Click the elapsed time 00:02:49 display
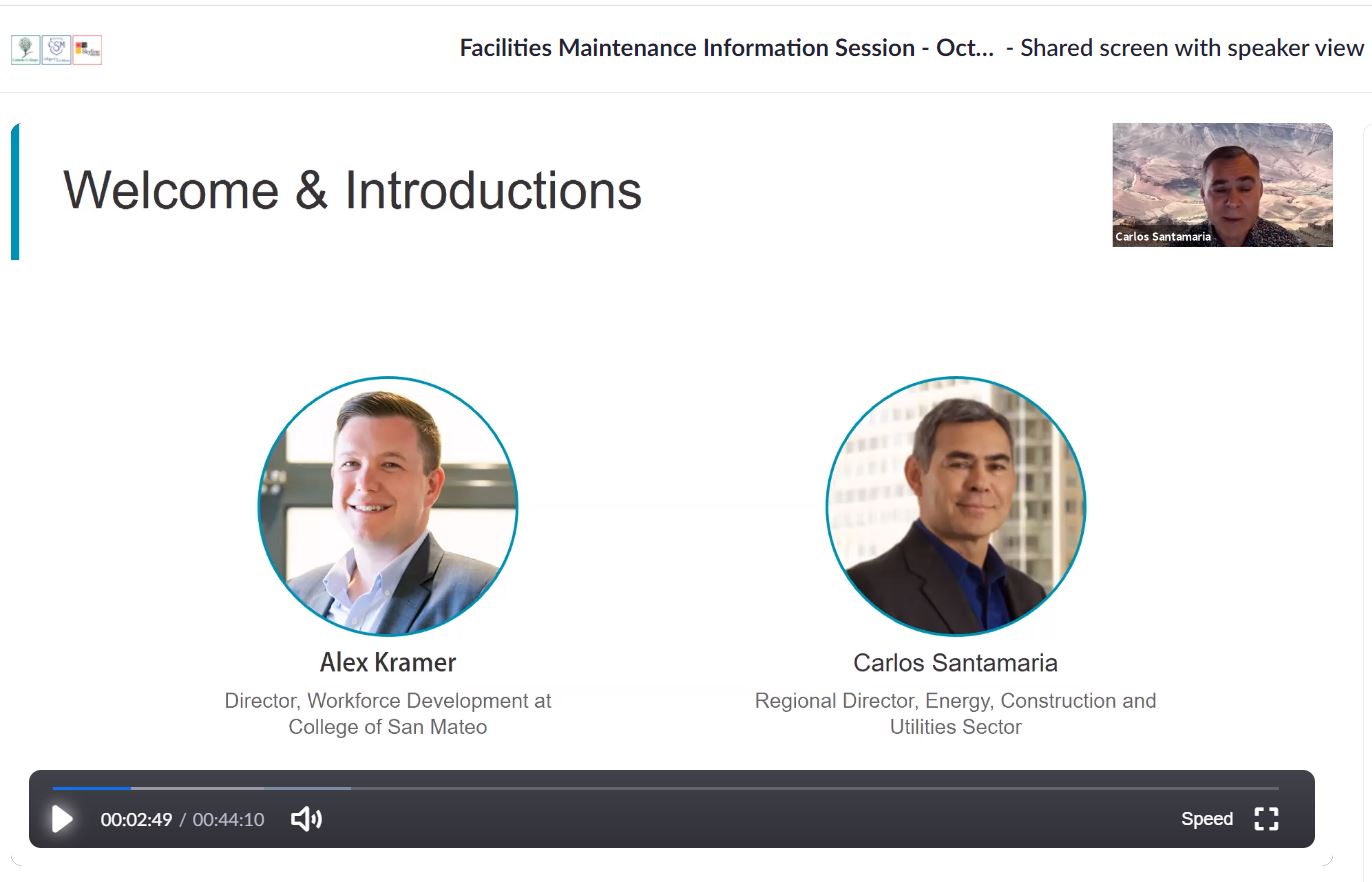 click(x=136, y=820)
